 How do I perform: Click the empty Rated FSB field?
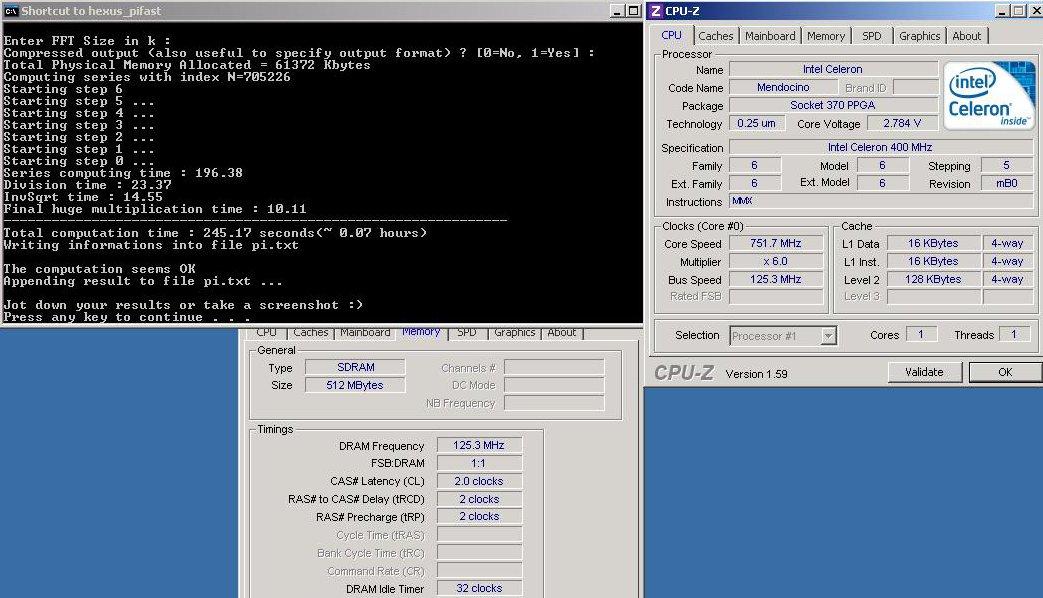776,297
